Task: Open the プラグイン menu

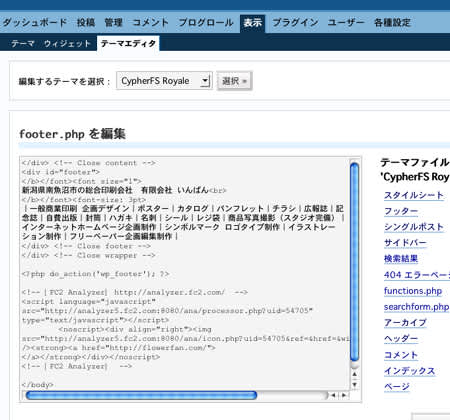Action: pyautogui.click(x=295, y=23)
